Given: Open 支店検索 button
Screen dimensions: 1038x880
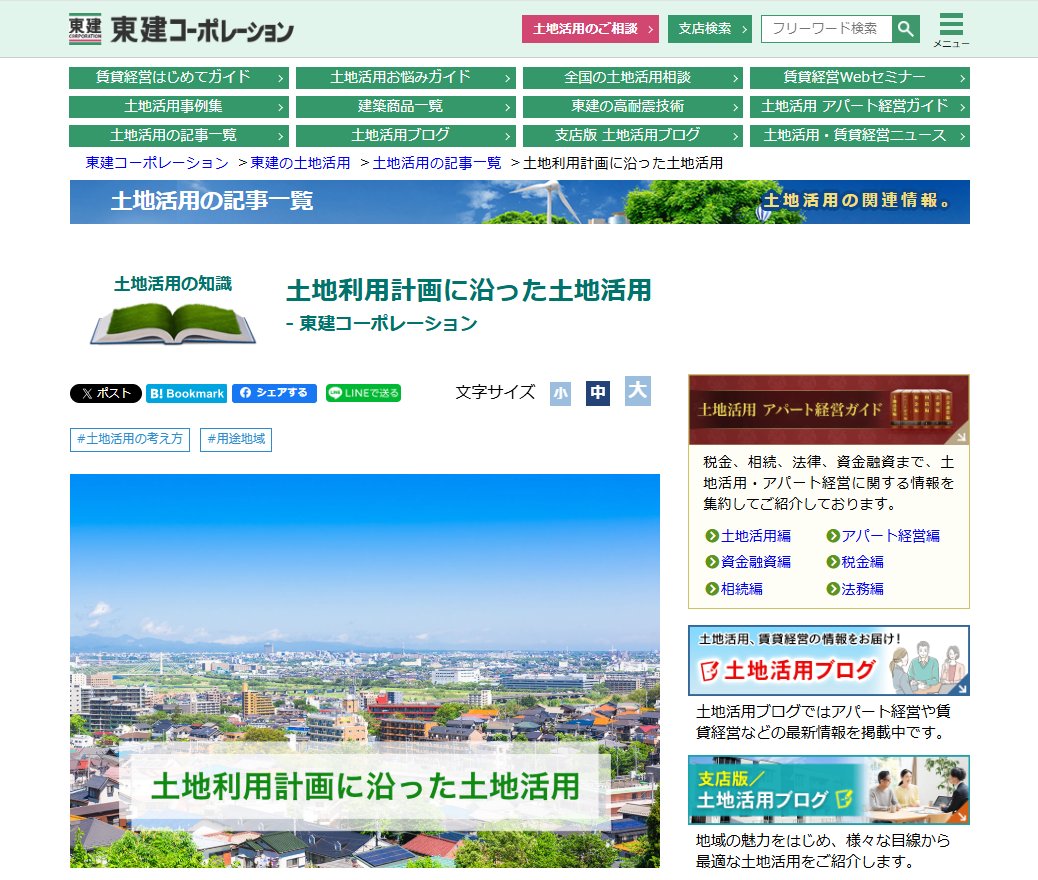Looking at the screenshot, I should click(710, 29).
